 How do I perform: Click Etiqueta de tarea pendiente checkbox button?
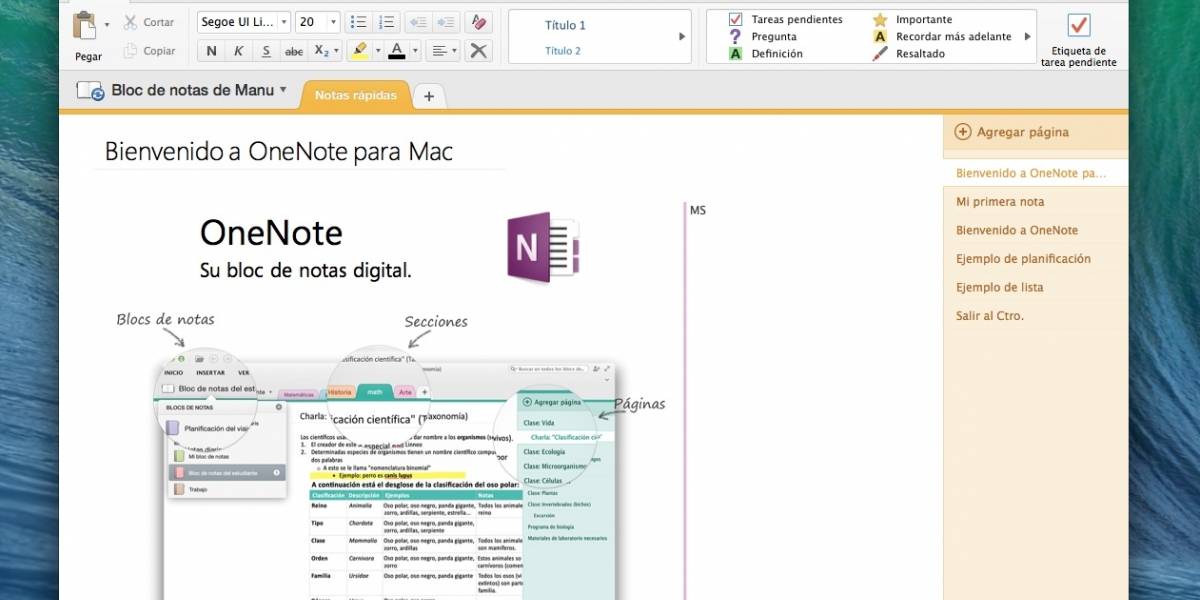click(x=1079, y=40)
